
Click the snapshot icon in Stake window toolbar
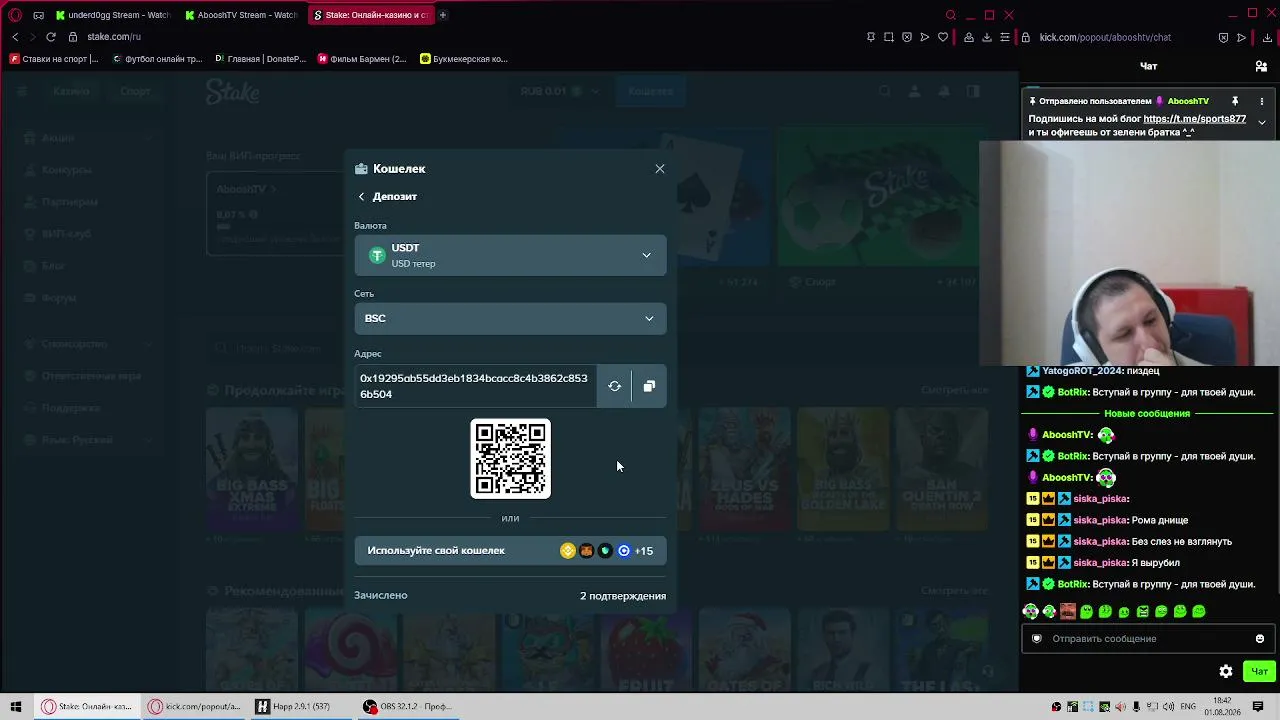point(889,37)
